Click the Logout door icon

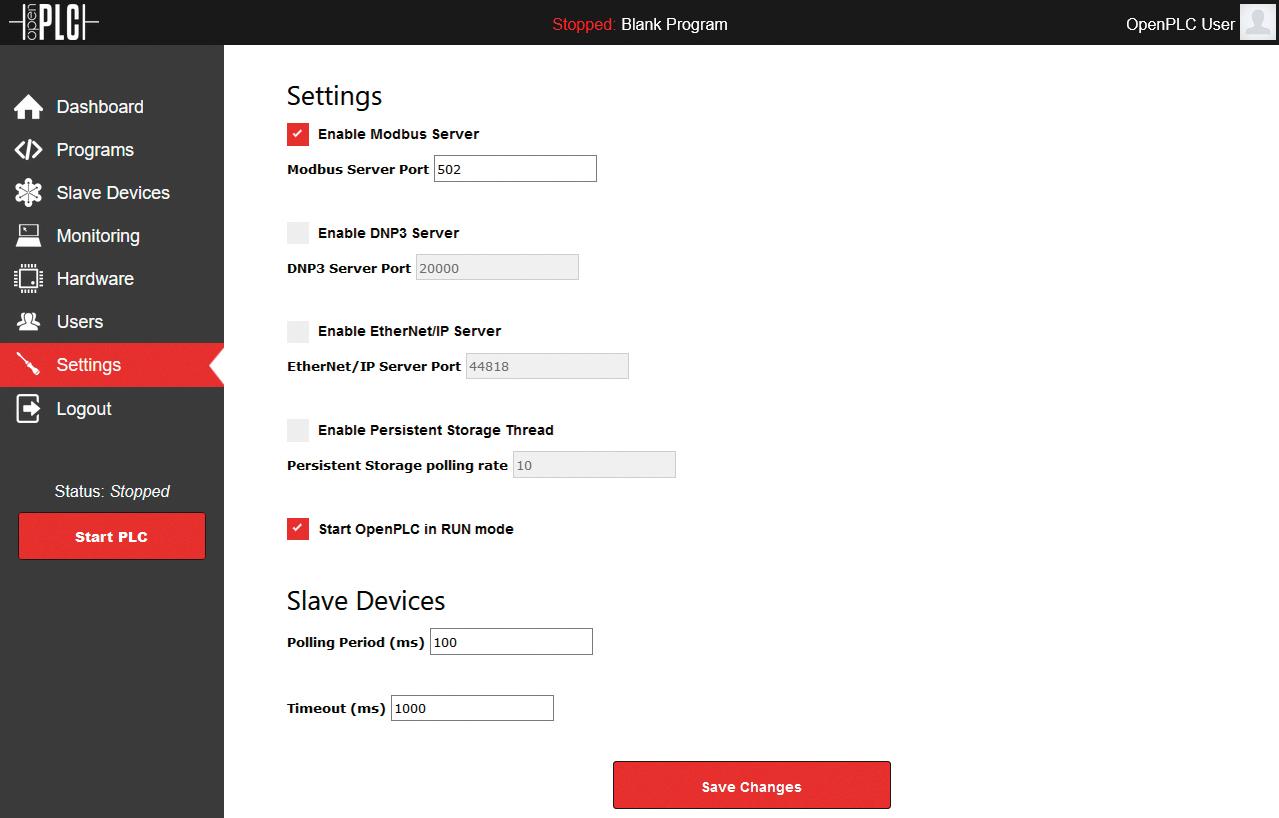[28, 408]
